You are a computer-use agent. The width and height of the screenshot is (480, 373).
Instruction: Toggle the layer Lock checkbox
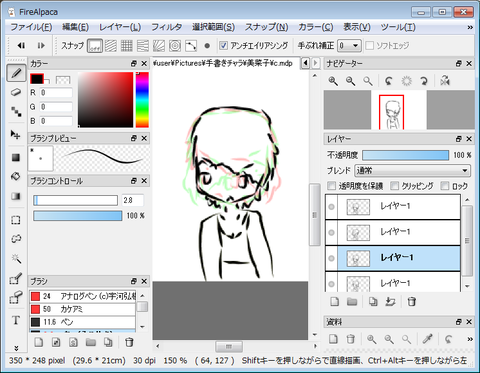[x=445, y=186]
